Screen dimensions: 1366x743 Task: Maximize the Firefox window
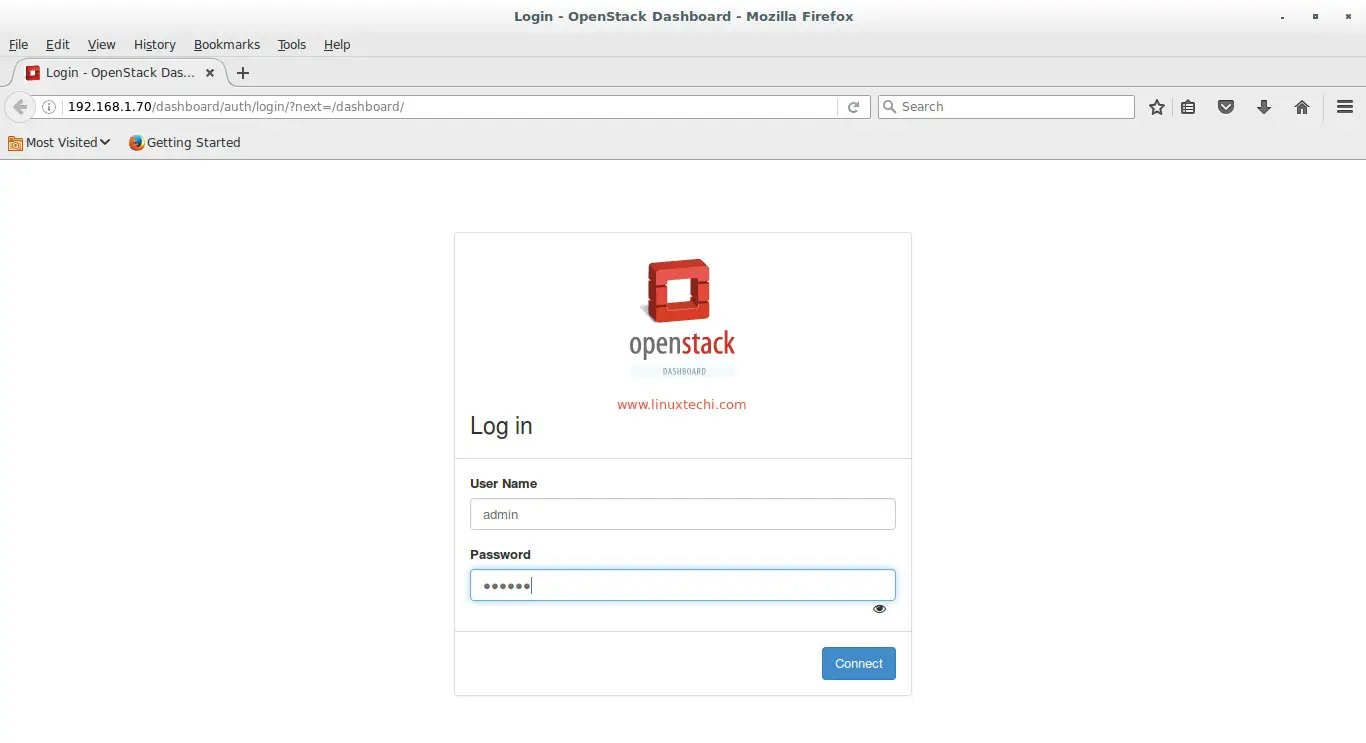(x=1315, y=17)
